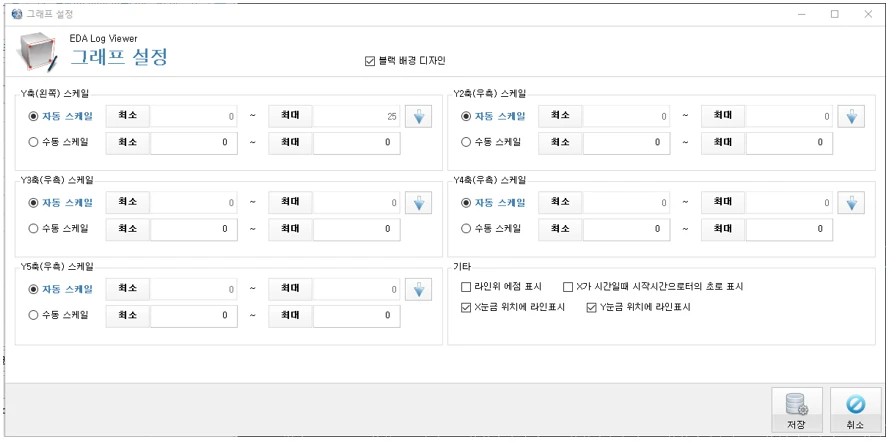Click Y3축 manual maximum input field
The image size is (890, 442).
click(x=356, y=229)
